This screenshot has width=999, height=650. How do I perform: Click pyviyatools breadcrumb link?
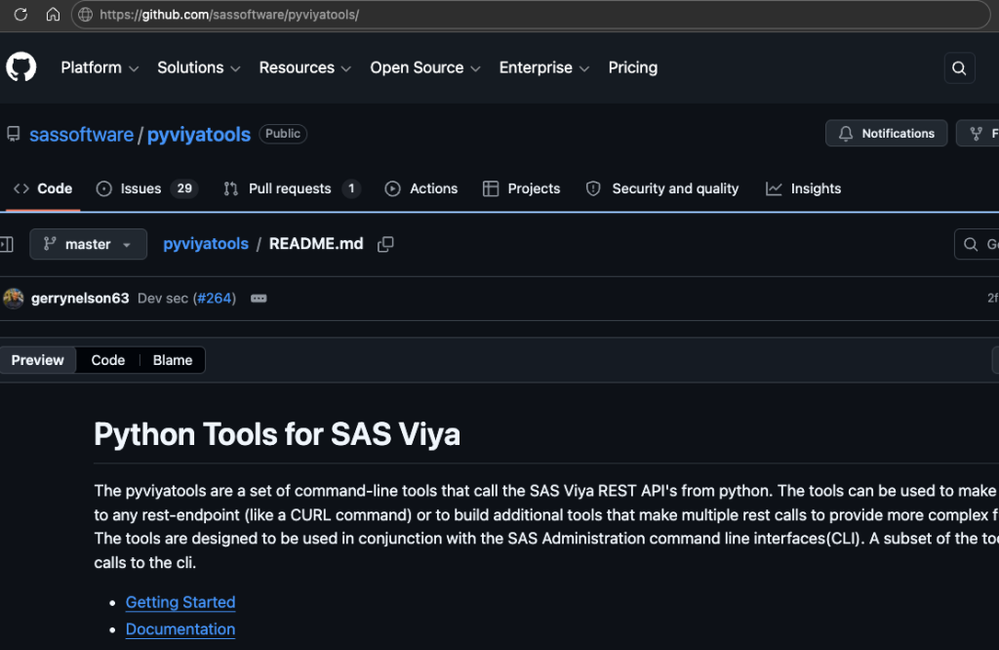(206, 243)
